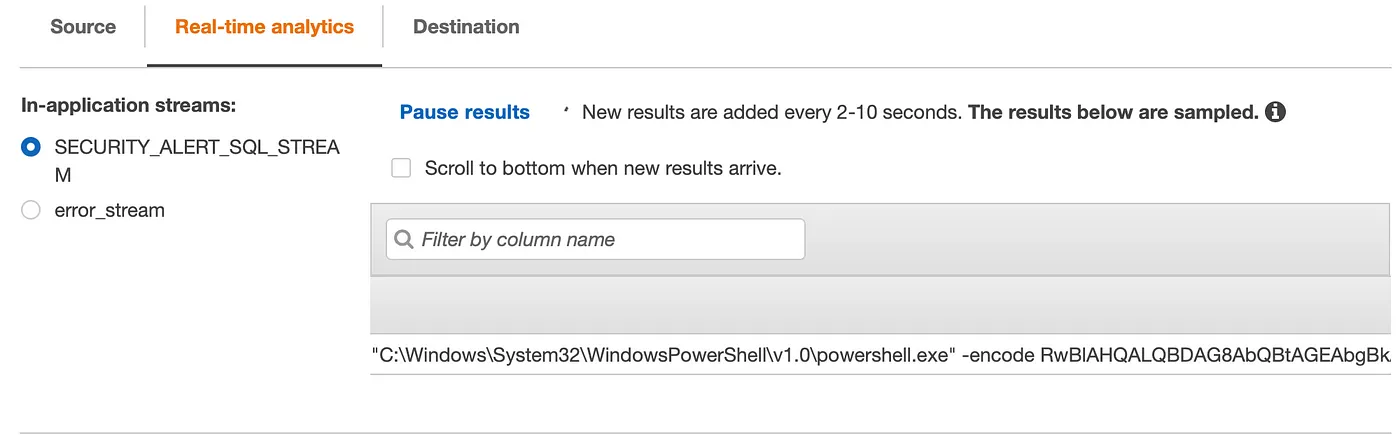Click 'The results below are sampled' text
1400x435 pixels.
click(1113, 112)
